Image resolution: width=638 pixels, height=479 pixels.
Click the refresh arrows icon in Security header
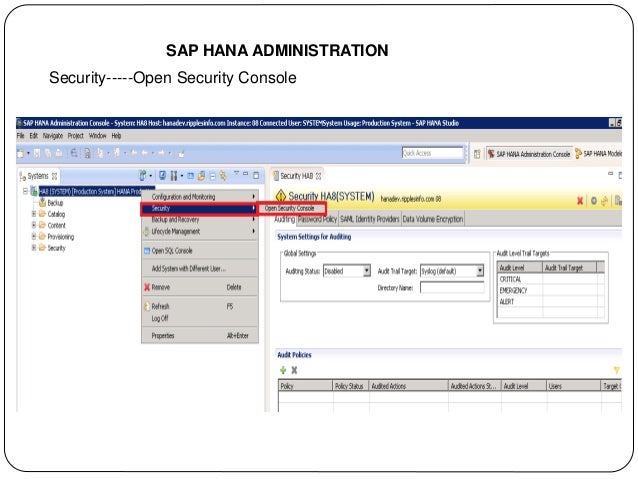[x=604, y=201]
